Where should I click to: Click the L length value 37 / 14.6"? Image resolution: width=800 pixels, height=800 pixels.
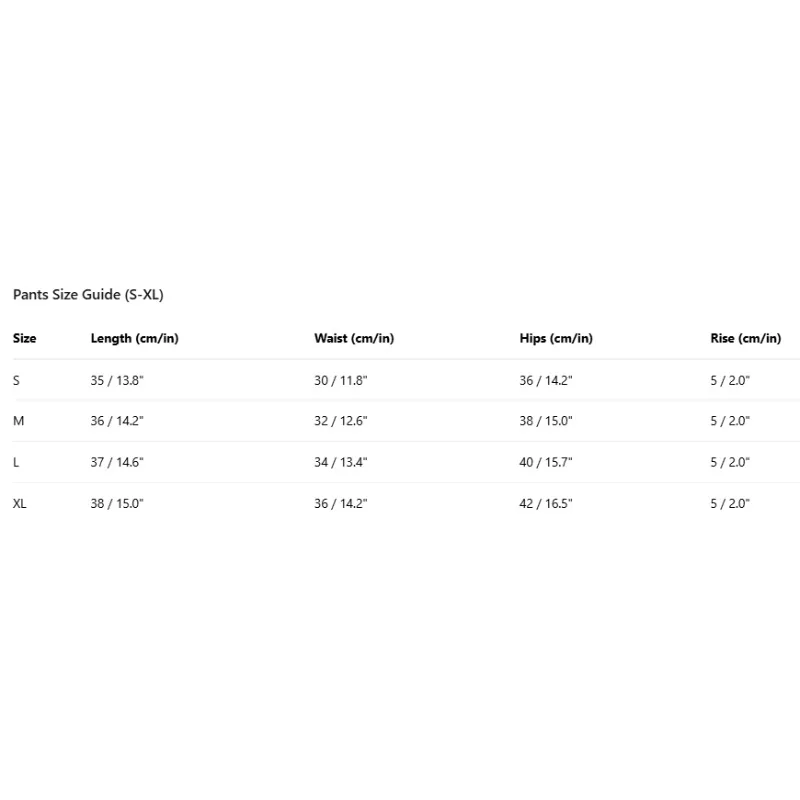point(117,462)
